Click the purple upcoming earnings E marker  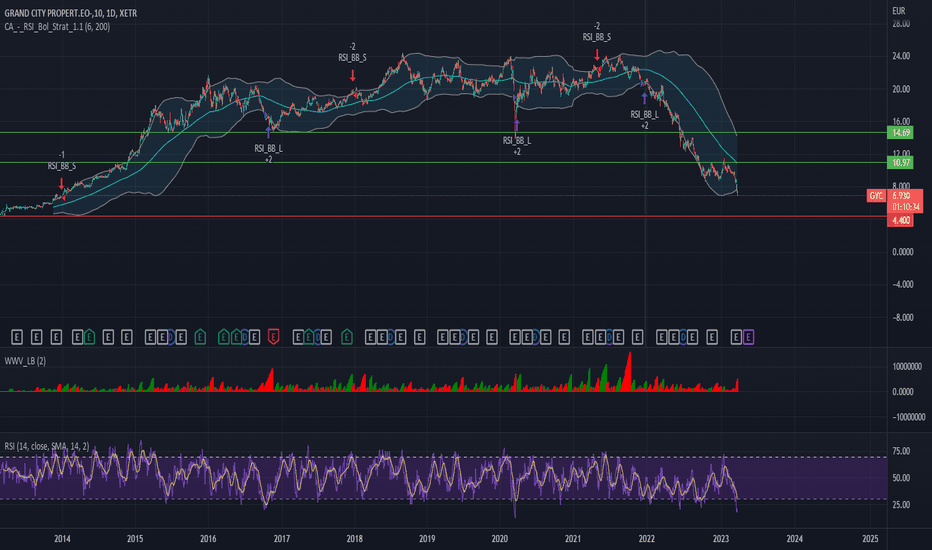pyautogui.click(x=748, y=337)
